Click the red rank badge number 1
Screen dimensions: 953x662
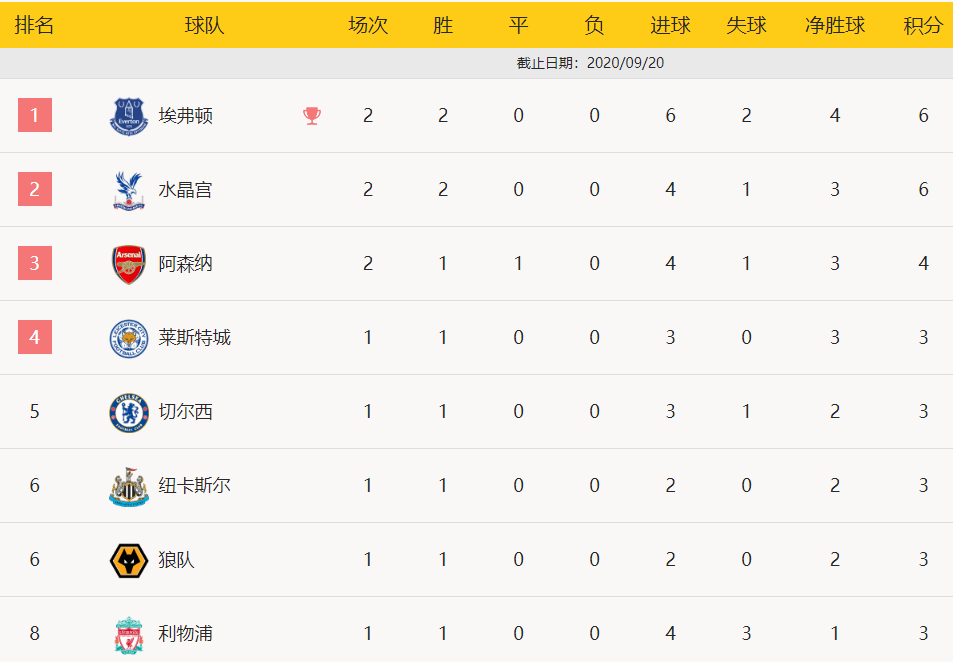[x=35, y=115]
